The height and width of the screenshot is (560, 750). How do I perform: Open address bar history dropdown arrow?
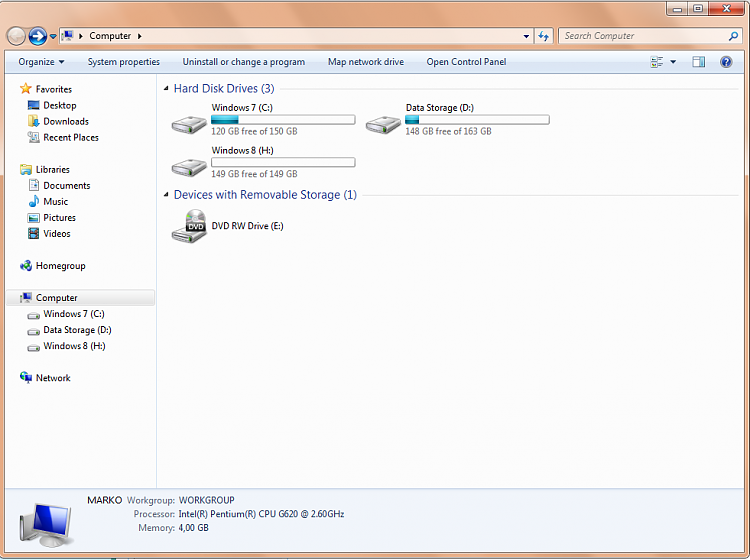pyautogui.click(x=526, y=36)
